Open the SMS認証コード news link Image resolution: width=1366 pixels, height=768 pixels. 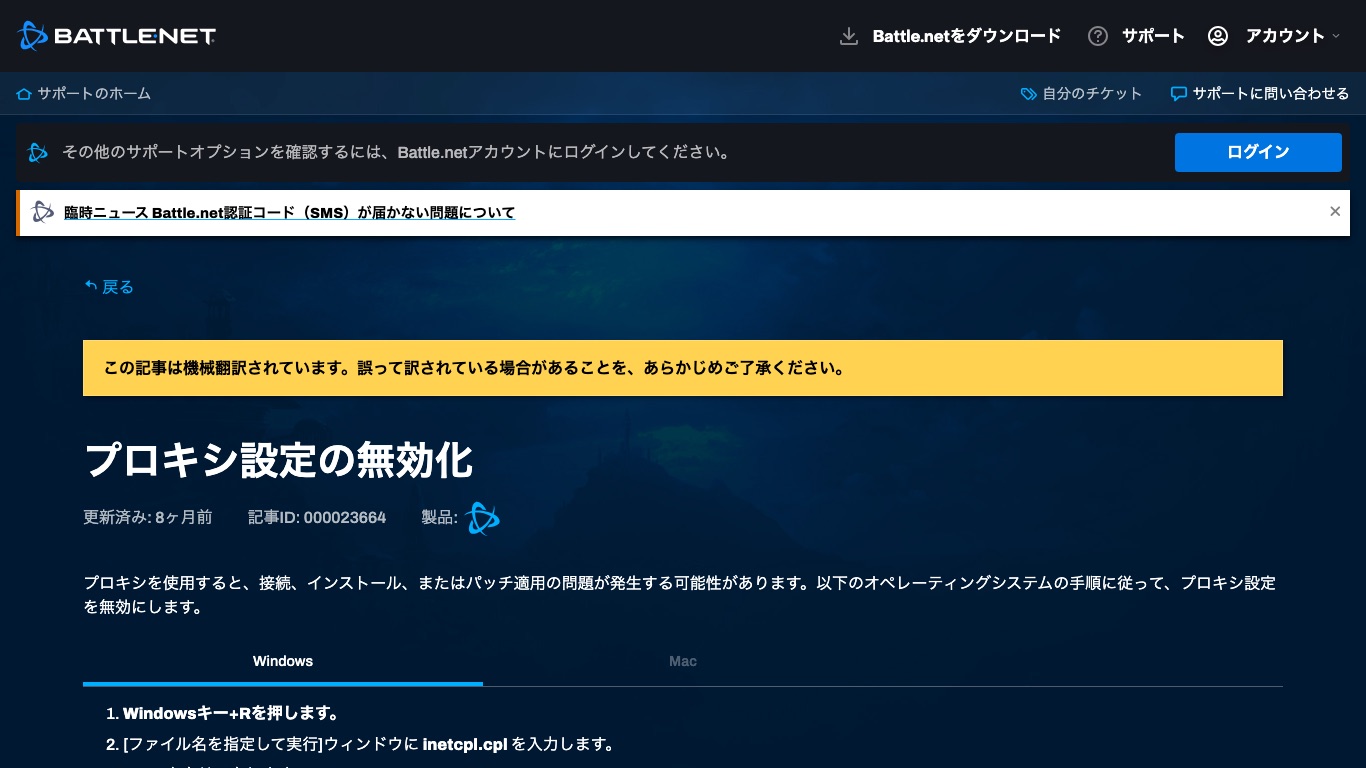point(289,213)
